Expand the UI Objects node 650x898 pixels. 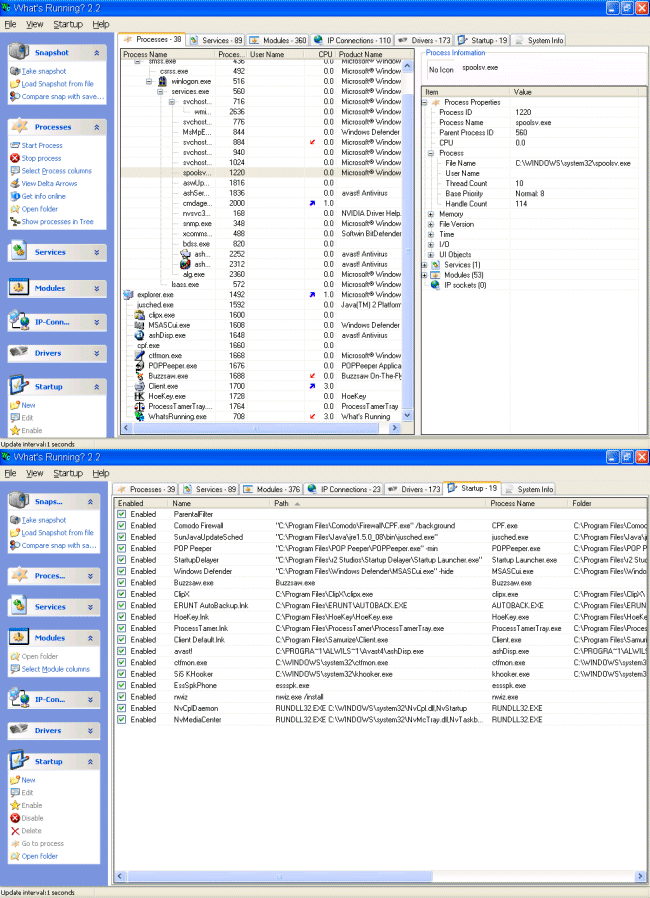[431, 255]
